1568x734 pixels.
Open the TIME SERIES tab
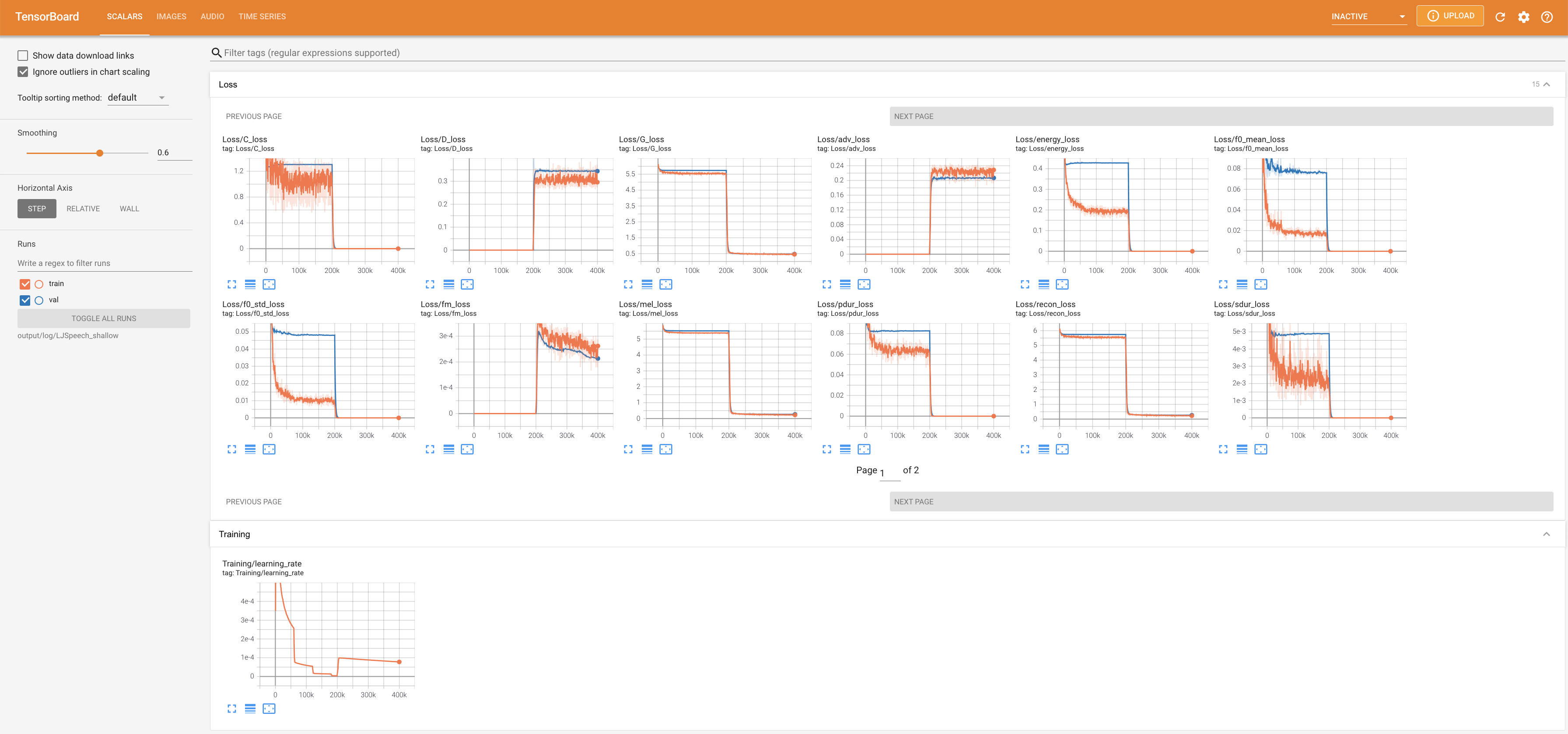262,17
